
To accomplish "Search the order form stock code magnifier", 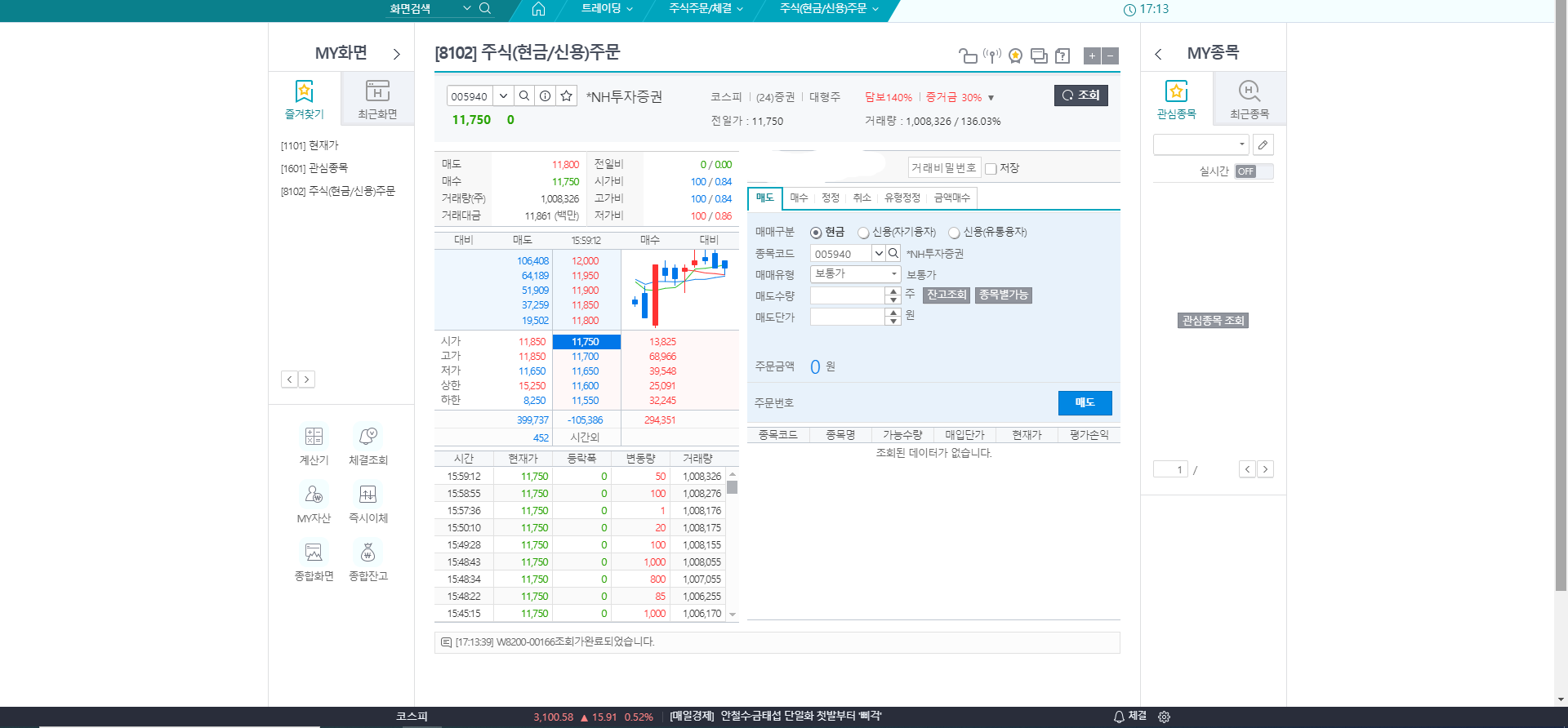I will click(x=893, y=253).
